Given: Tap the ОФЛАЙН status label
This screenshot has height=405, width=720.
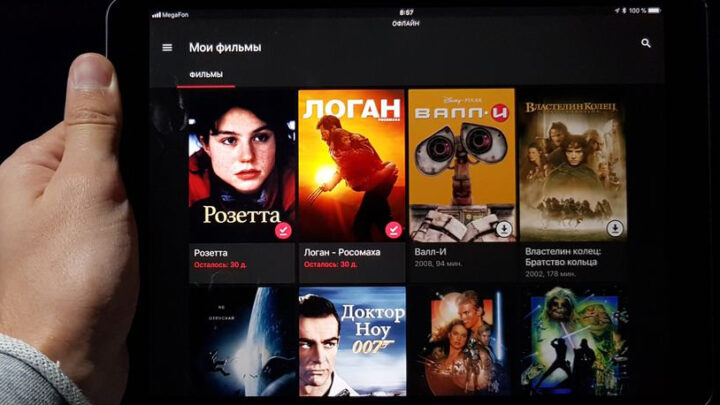Looking at the screenshot, I should [405, 23].
